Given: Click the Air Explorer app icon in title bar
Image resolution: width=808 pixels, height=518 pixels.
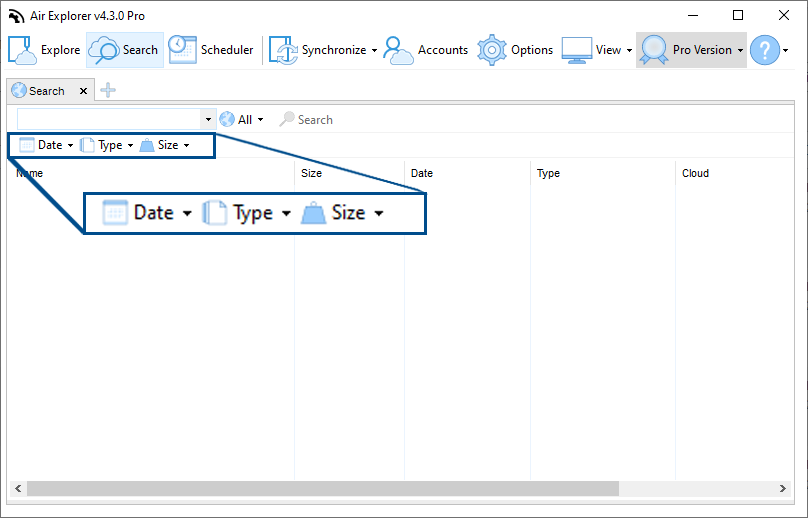Looking at the screenshot, I should point(16,16).
